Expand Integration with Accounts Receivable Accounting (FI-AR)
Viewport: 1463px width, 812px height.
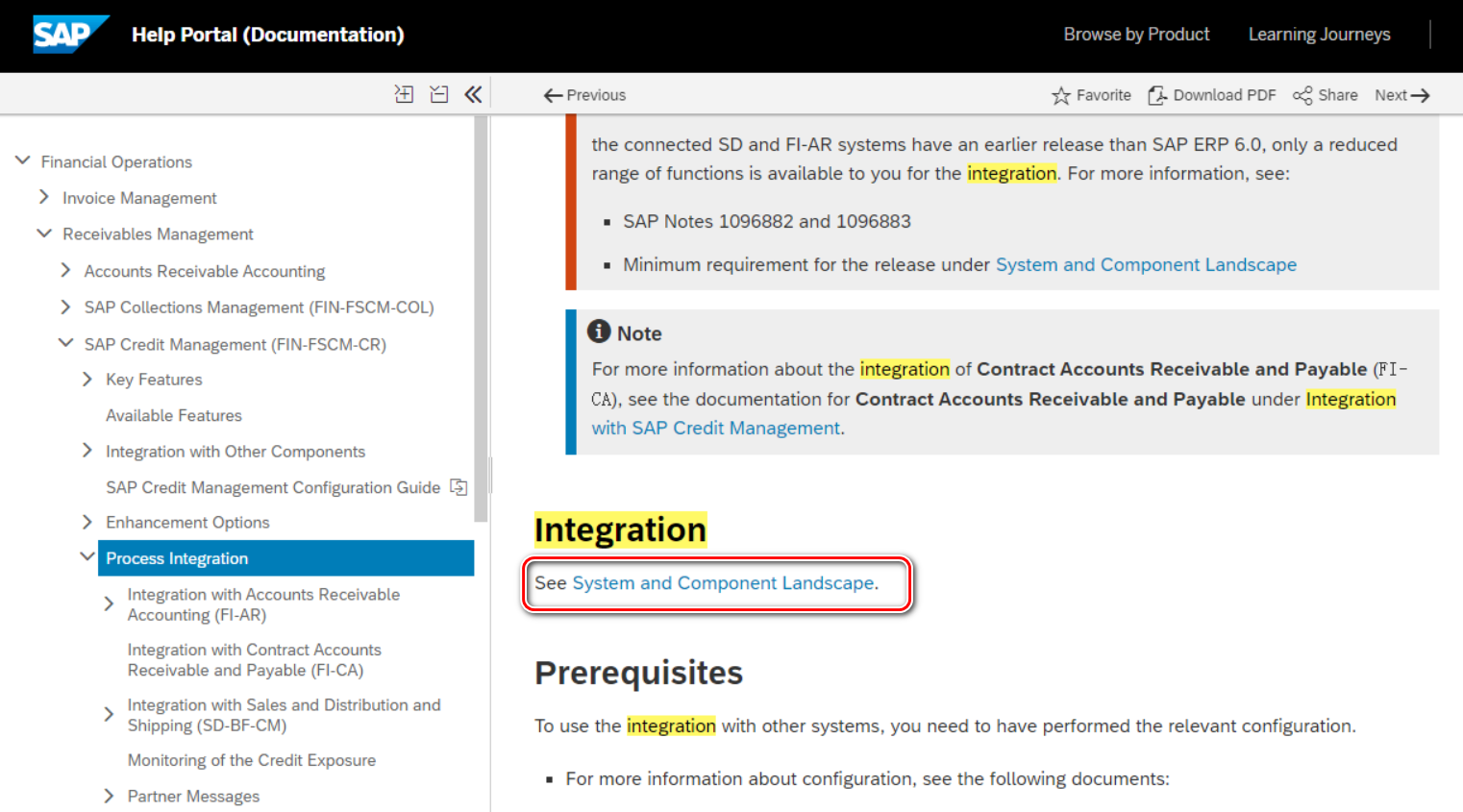click(109, 603)
